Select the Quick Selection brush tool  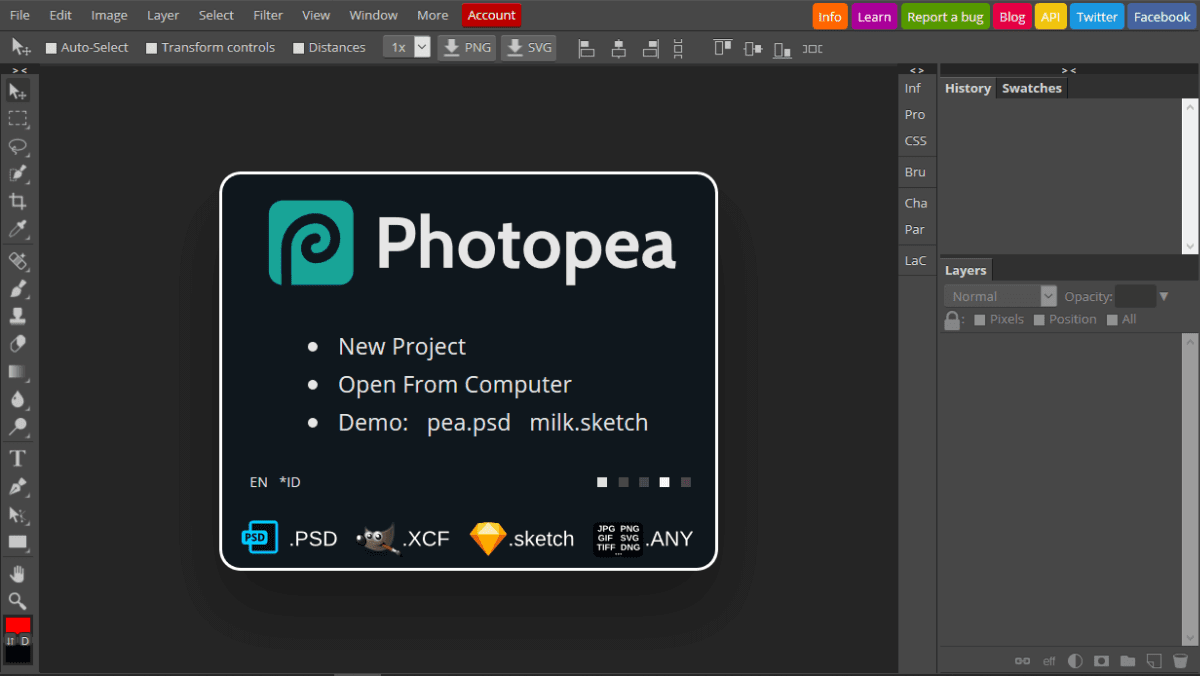(x=17, y=174)
